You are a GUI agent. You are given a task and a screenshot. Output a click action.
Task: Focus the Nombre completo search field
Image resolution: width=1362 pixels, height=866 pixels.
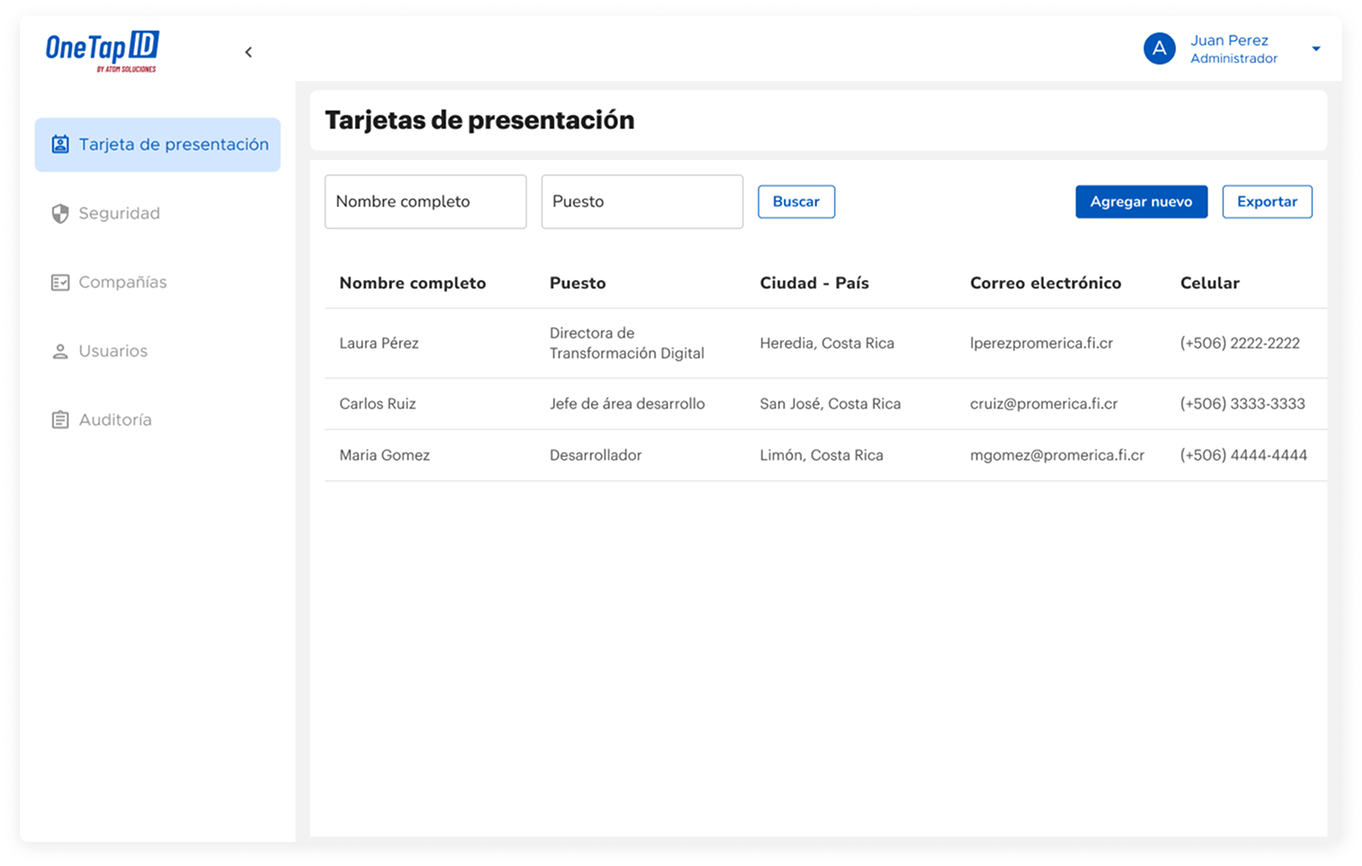click(425, 202)
